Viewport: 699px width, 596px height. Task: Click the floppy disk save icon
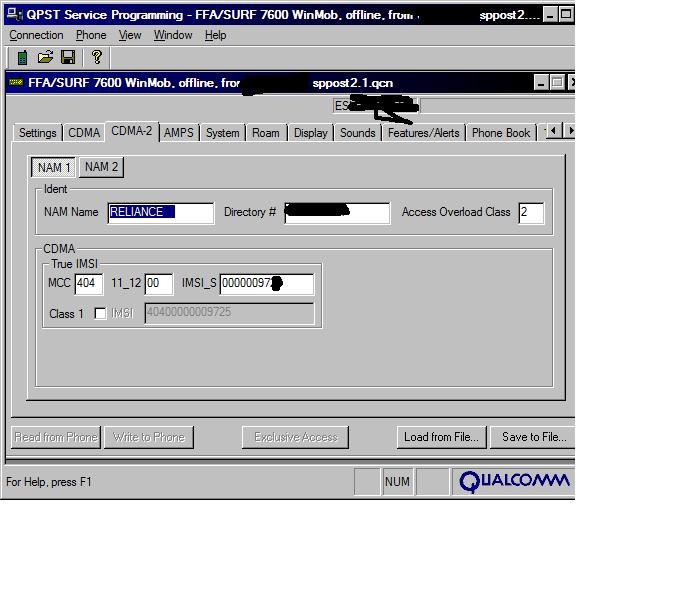click(68, 58)
